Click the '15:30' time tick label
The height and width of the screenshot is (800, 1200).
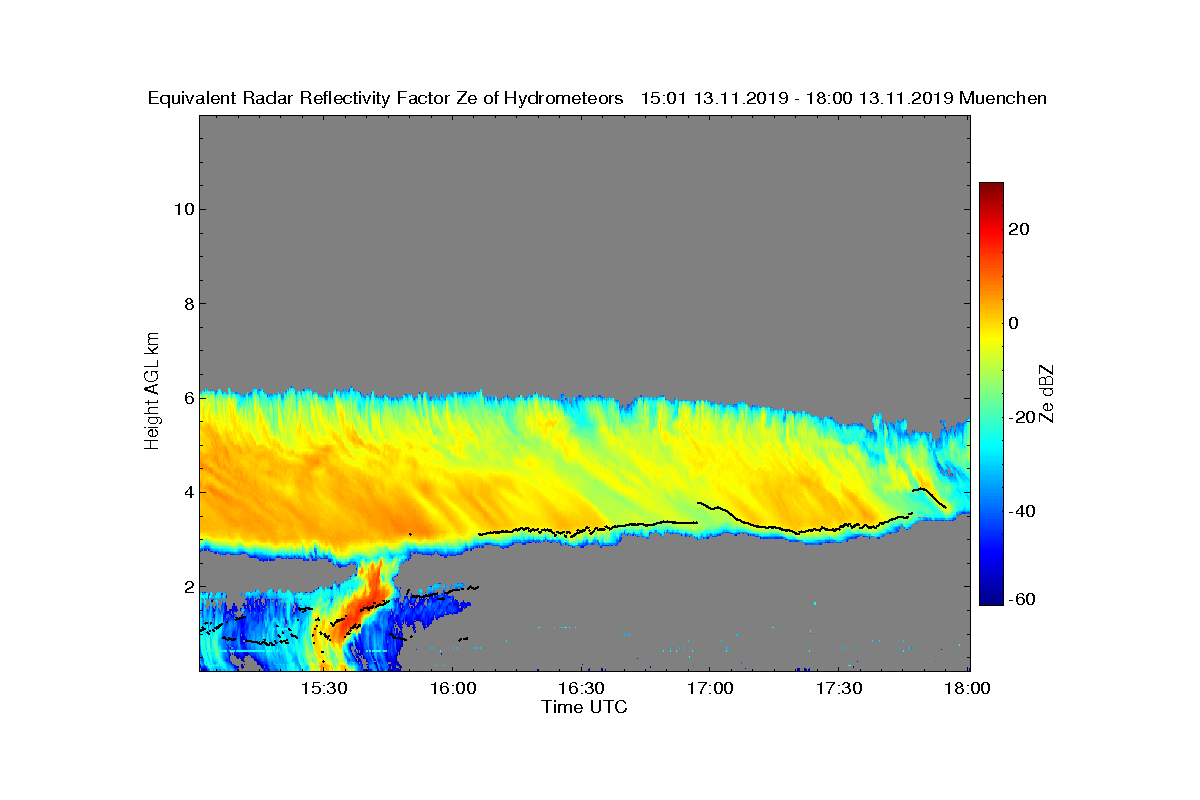[x=324, y=689]
